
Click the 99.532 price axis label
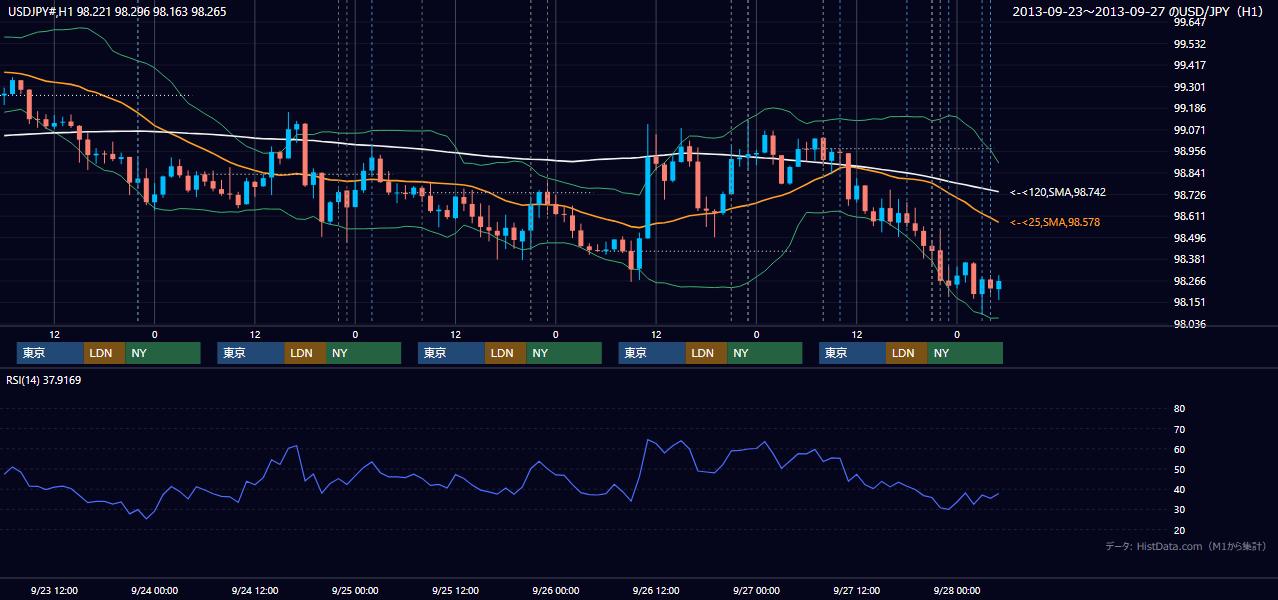[x=1189, y=44]
